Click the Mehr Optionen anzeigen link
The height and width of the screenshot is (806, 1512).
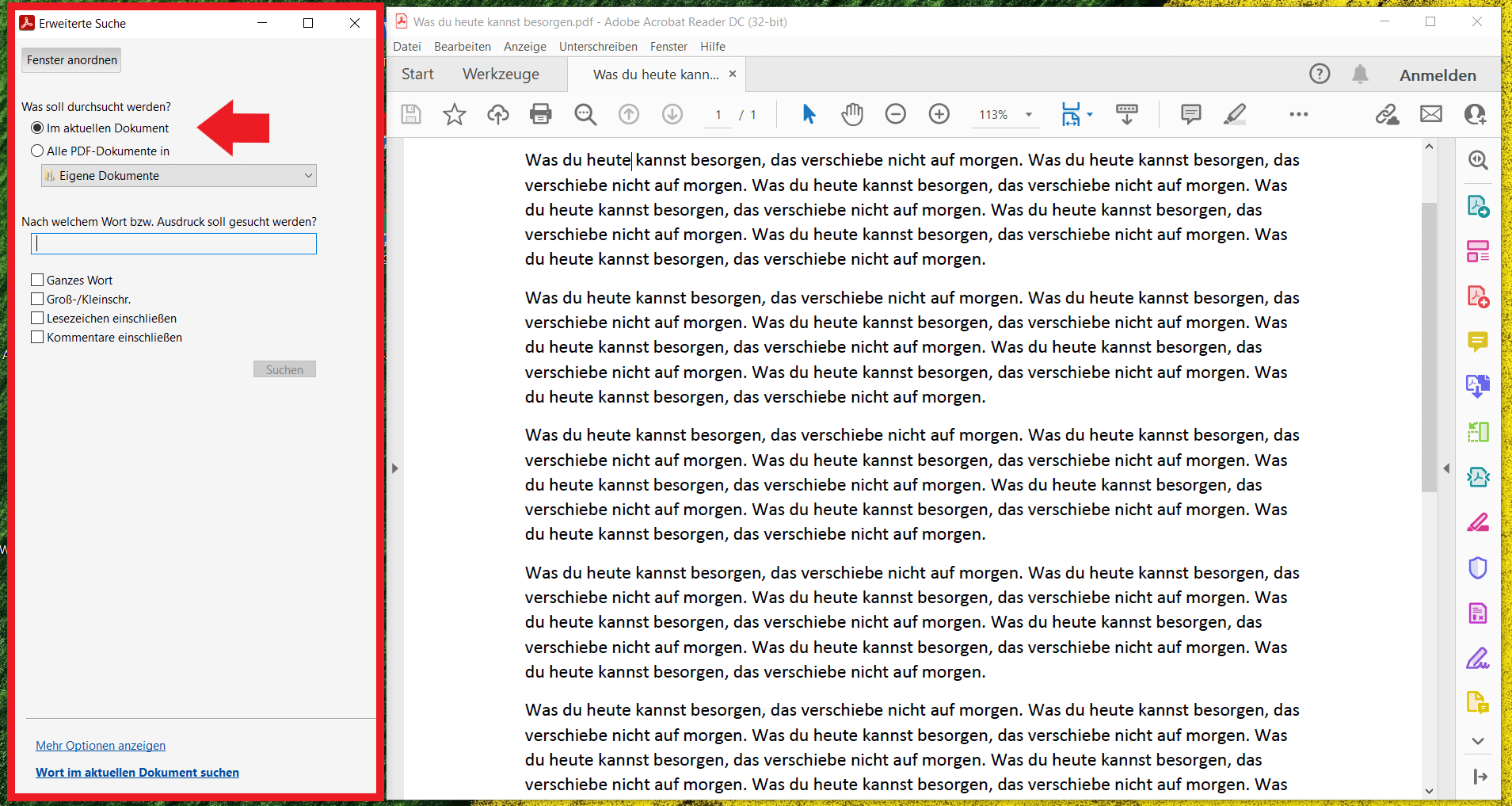[x=101, y=746]
